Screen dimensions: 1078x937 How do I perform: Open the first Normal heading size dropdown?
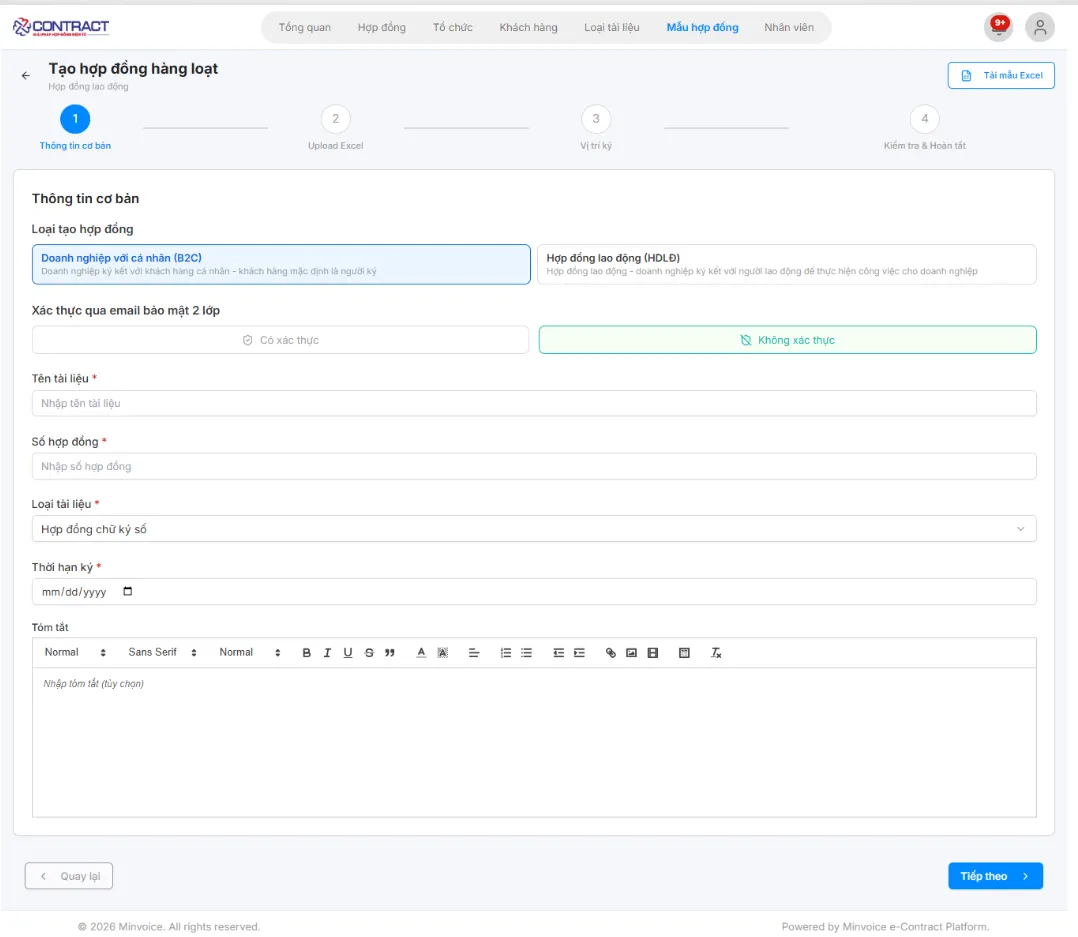75,653
